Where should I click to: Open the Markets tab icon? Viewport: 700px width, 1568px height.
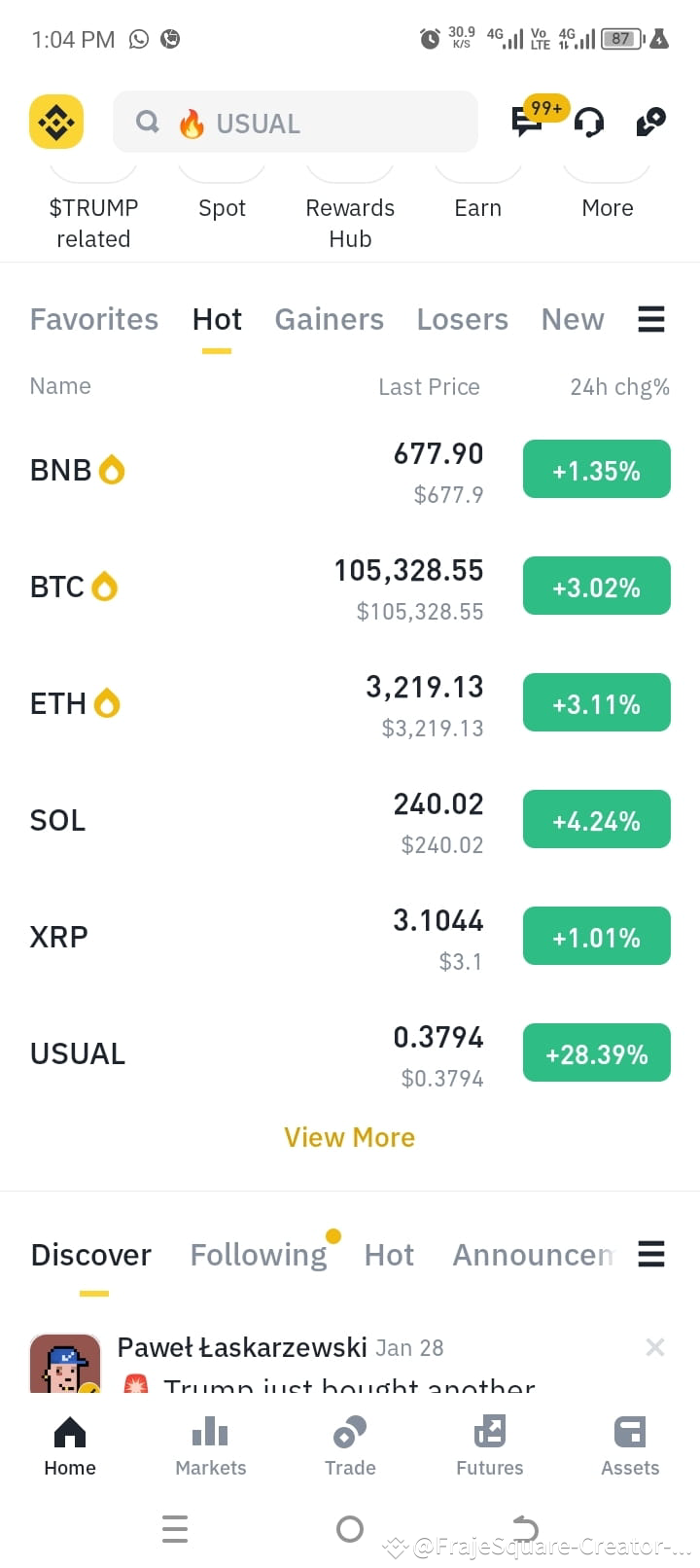pos(210,1432)
